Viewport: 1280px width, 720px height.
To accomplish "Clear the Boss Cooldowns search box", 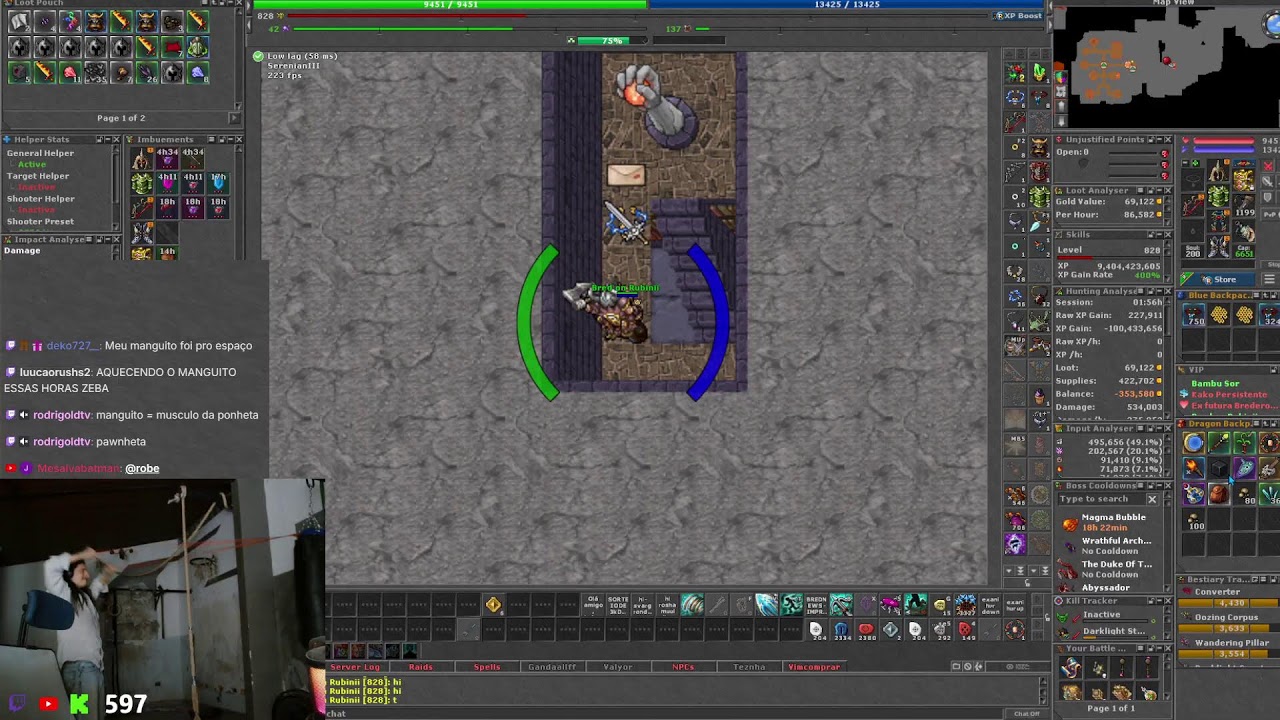I will (x=1152, y=499).
